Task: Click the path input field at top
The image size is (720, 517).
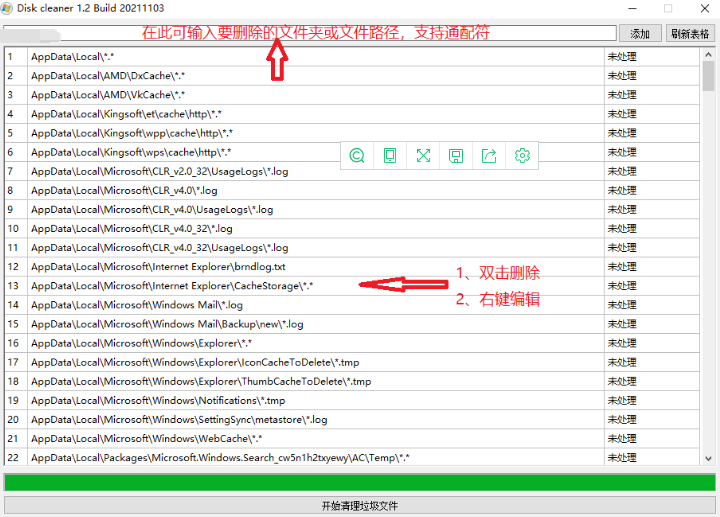Action: pos(309,33)
